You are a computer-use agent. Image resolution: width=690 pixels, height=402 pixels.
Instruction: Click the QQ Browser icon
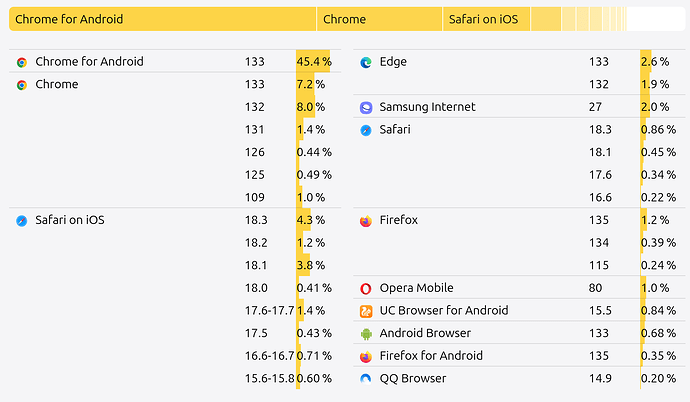tap(366, 379)
